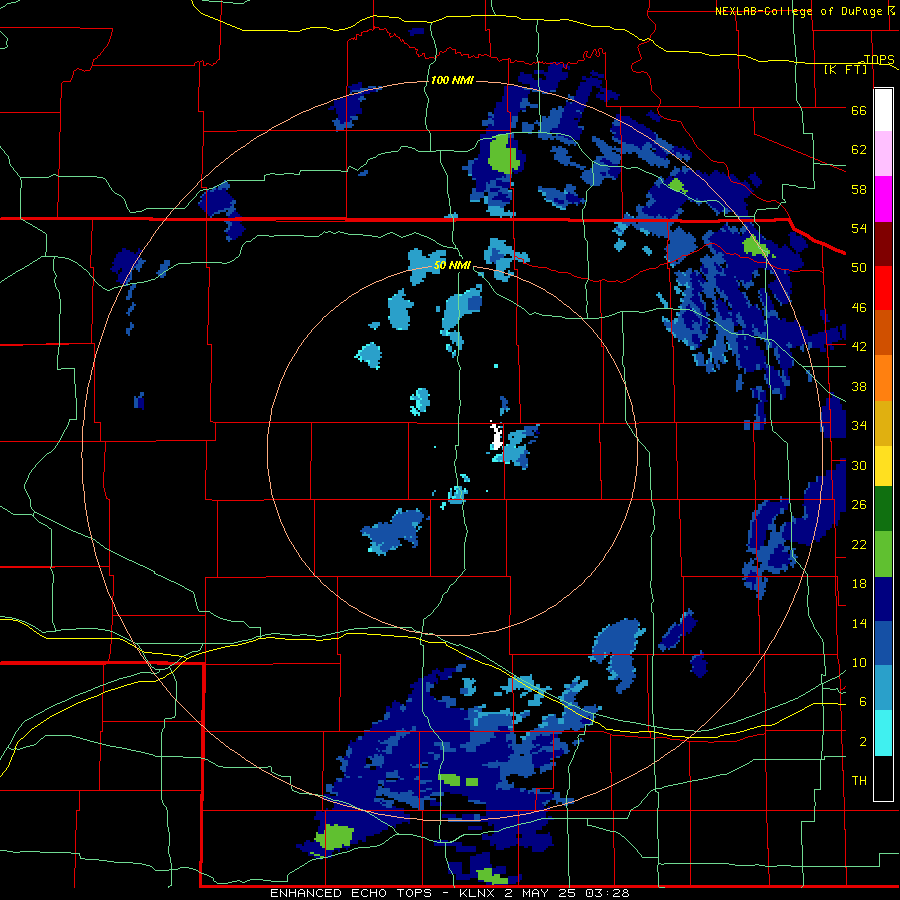Pick the dark green color bar swatch
This screenshot has height=900, width=900.
(x=883, y=509)
